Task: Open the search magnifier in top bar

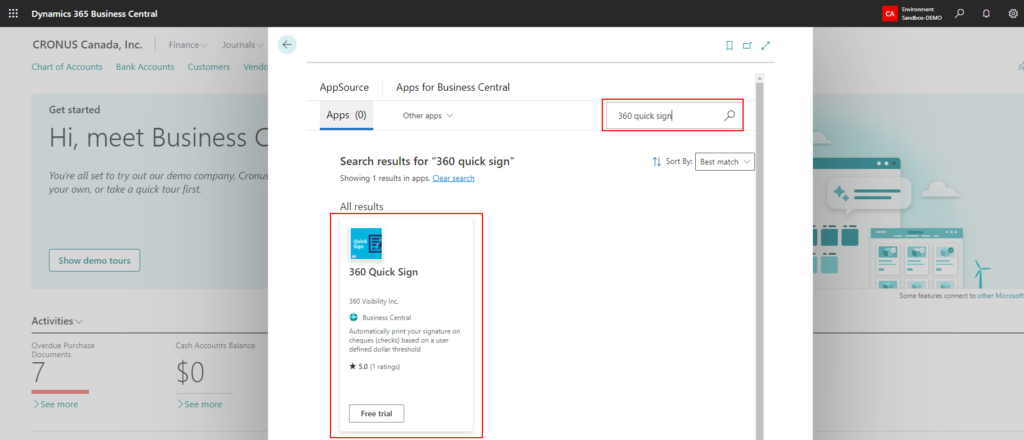Action: tap(959, 13)
